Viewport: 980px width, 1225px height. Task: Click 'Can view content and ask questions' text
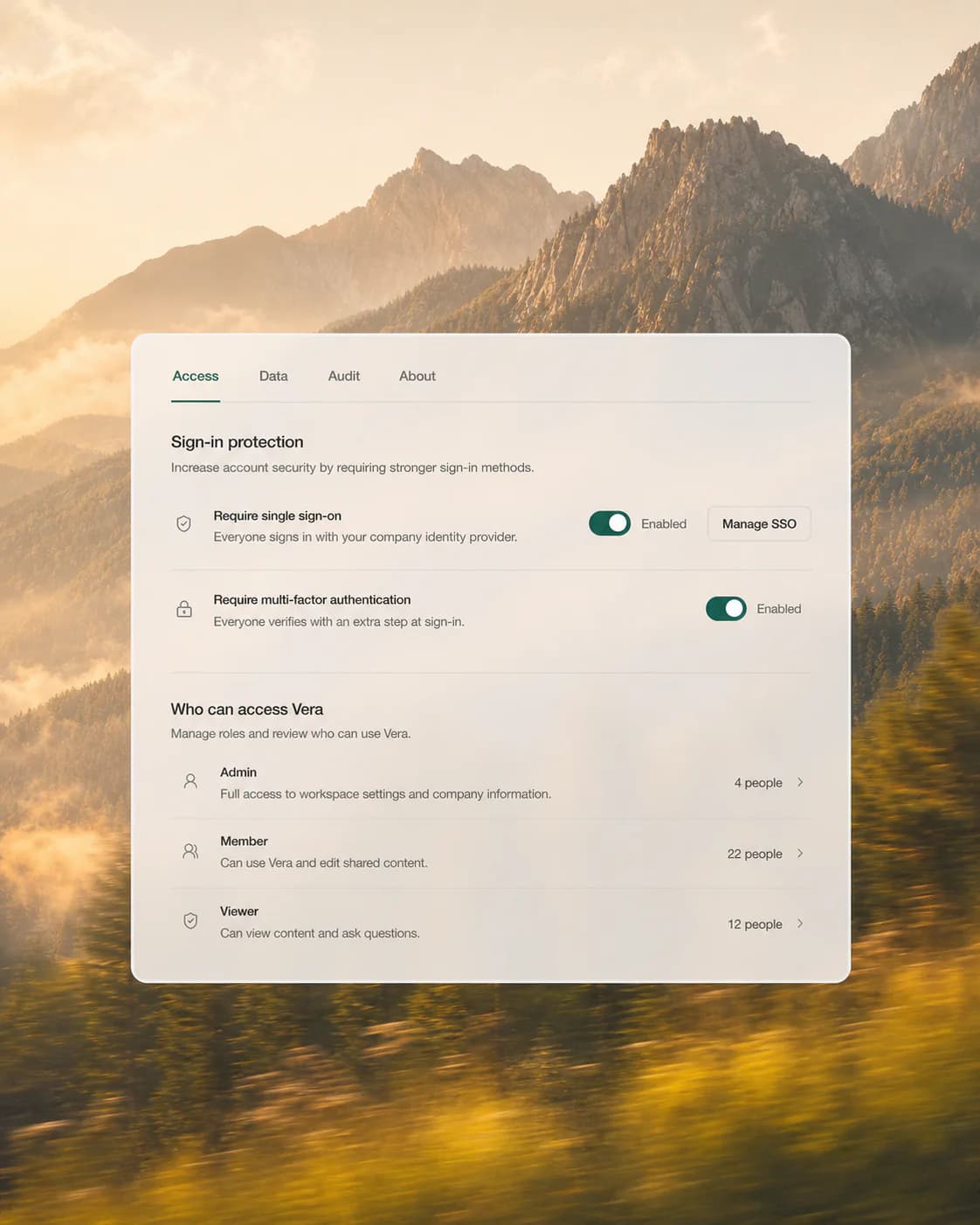320,933
